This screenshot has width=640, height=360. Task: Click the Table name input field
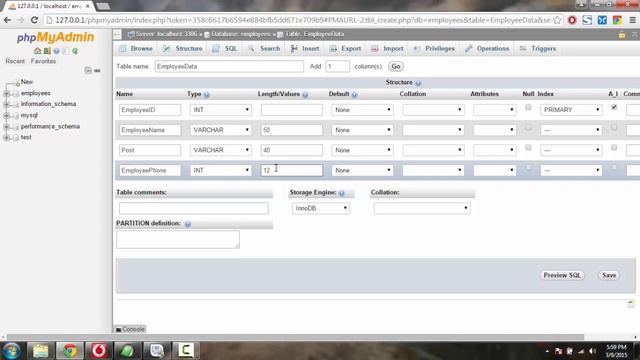[x=229, y=67]
